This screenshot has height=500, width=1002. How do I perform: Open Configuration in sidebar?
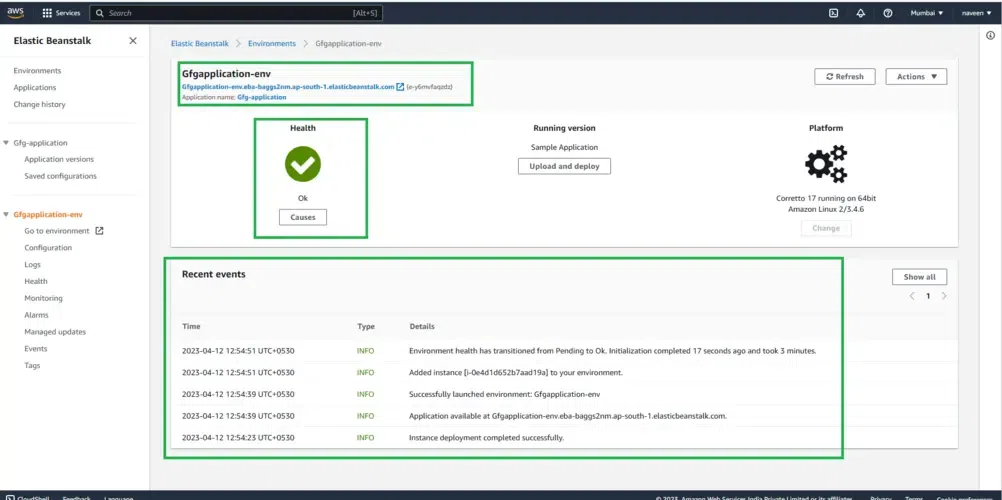(48, 247)
